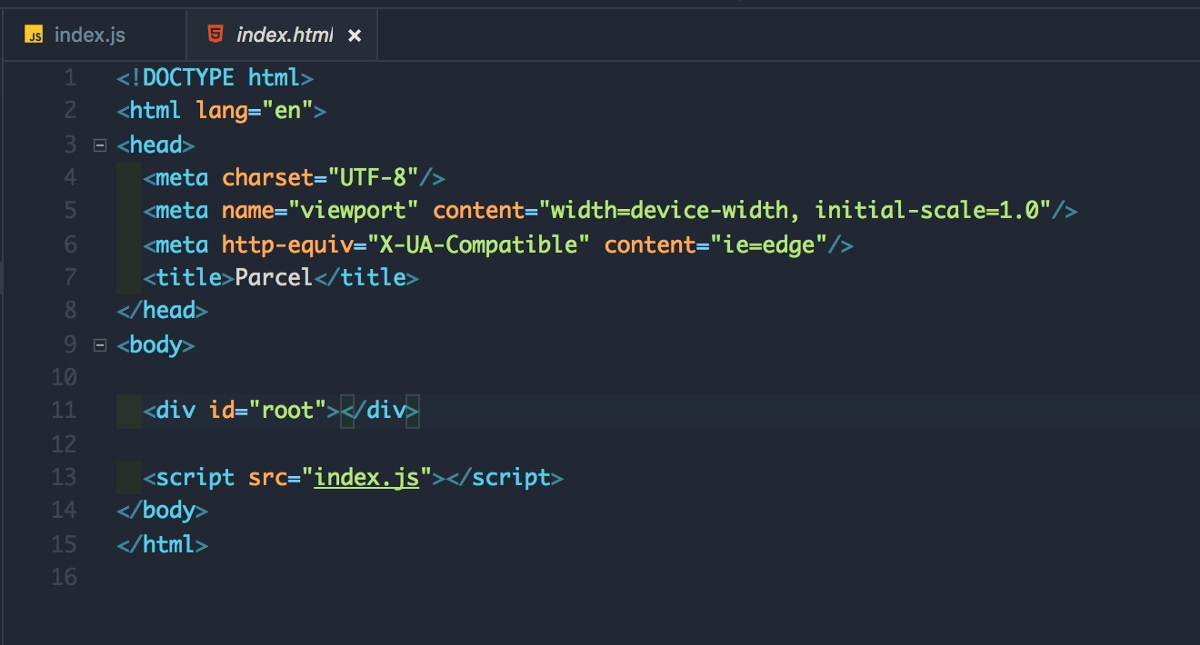Click line number 16 in the gutter
Viewport: 1200px width, 645px height.
click(63, 577)
